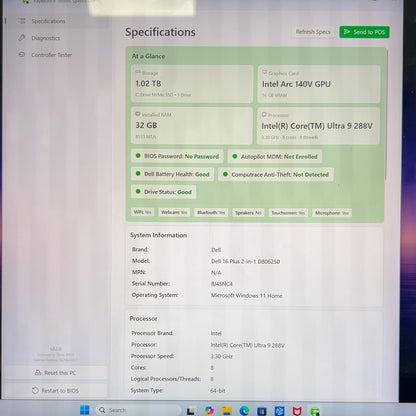The image size is (416, 416).
Task: Select the Diagnostics wrench icon
Action: tap(22, 38)
